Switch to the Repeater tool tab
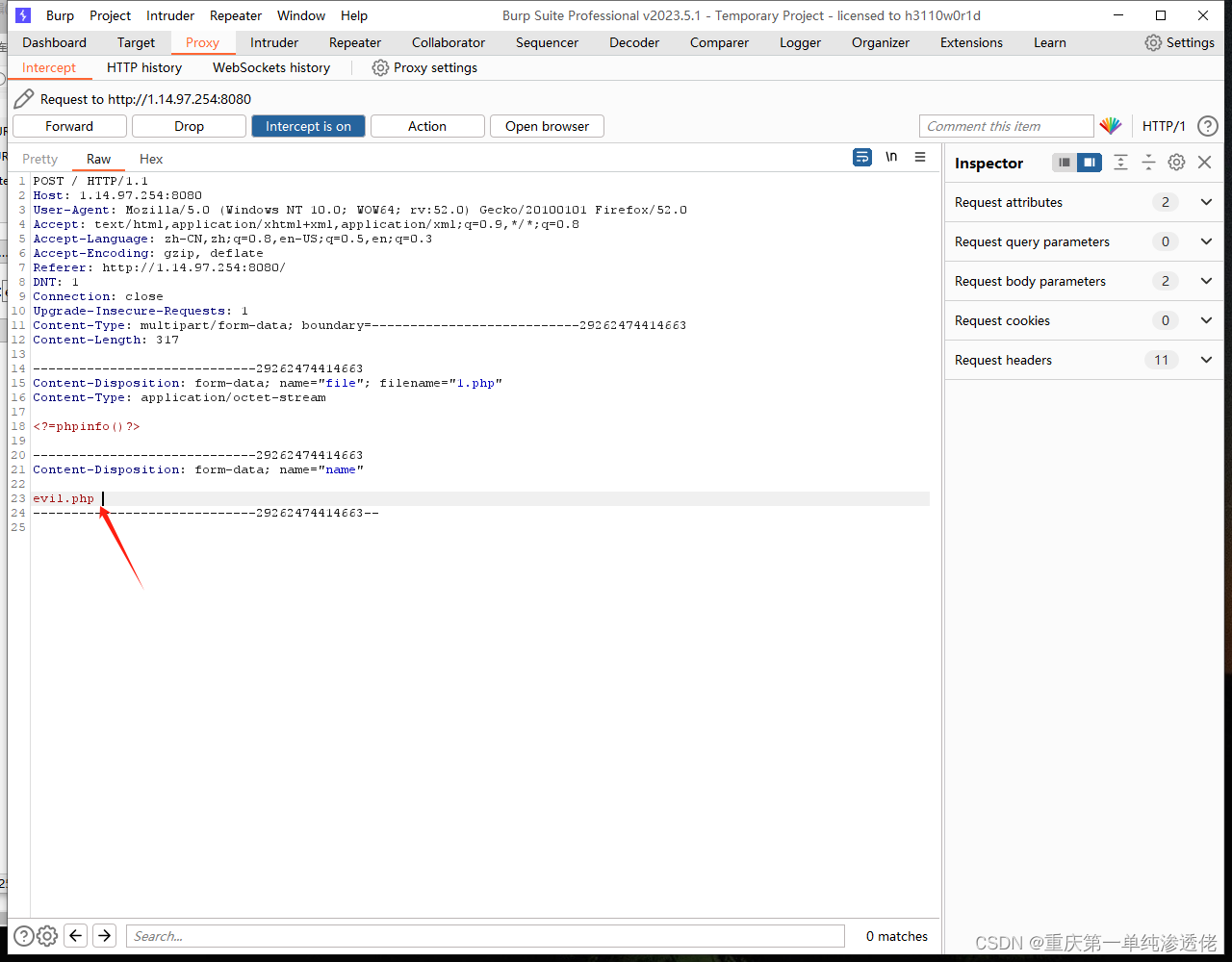 tap(355, 42)
